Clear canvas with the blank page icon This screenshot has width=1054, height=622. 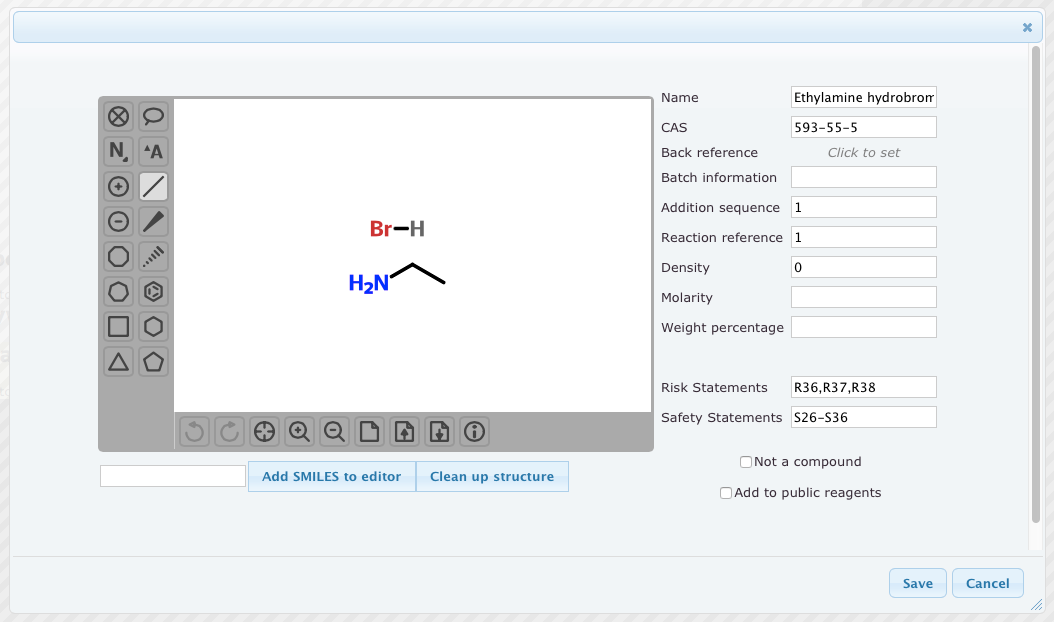tap(369, 431)
